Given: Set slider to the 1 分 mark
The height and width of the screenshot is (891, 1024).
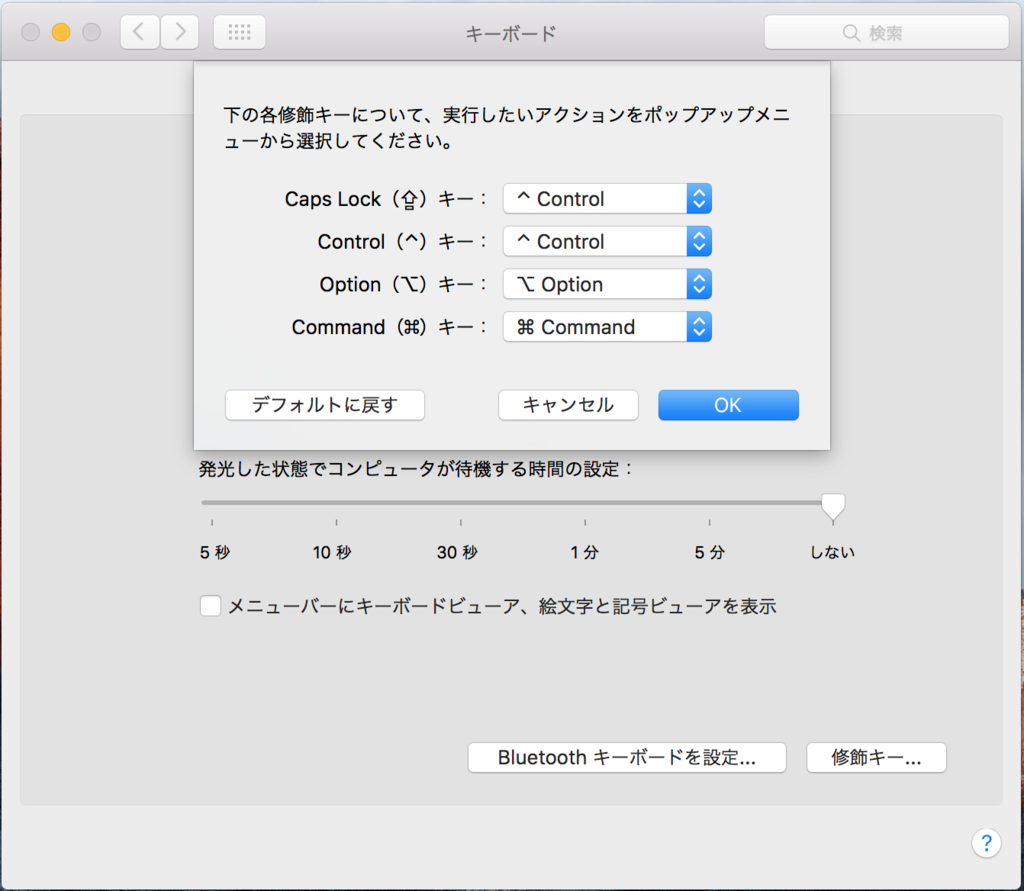Looking at the screenshot, I should (x=585, y=503).
